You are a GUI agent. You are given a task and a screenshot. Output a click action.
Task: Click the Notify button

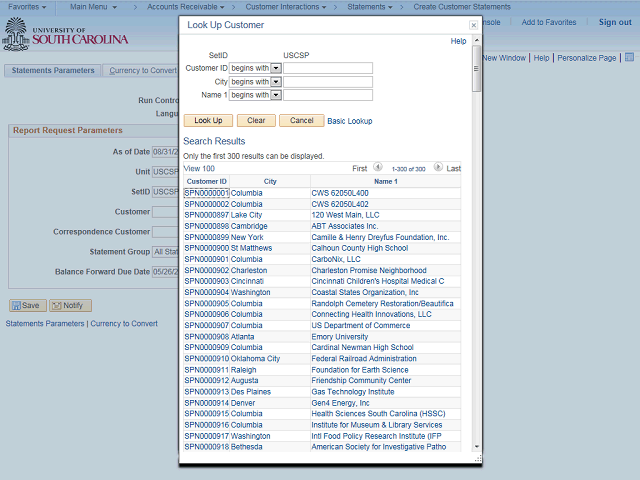pyautogui.click(x=70, y=305)
